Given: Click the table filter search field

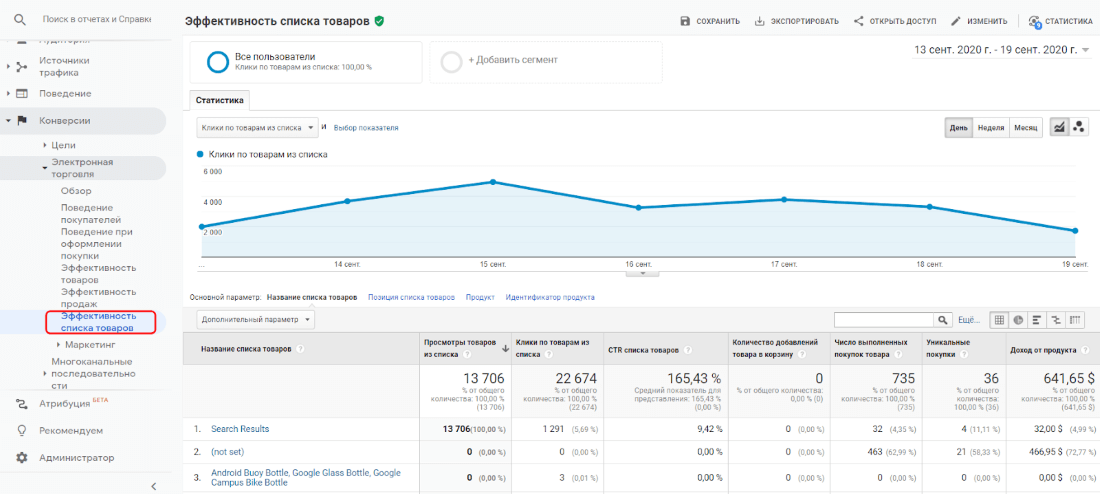Looking at the screenshot, I should [x=884, y=320].
